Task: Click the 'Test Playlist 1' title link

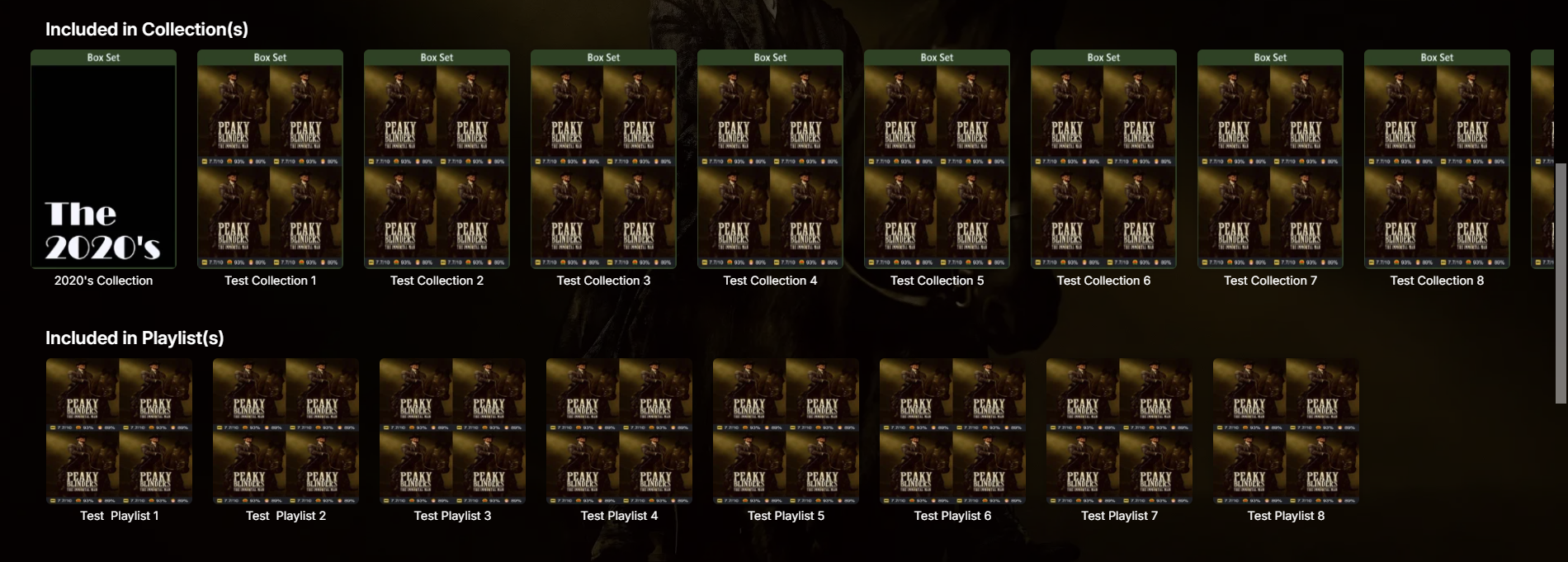Action: coord(119,516)
